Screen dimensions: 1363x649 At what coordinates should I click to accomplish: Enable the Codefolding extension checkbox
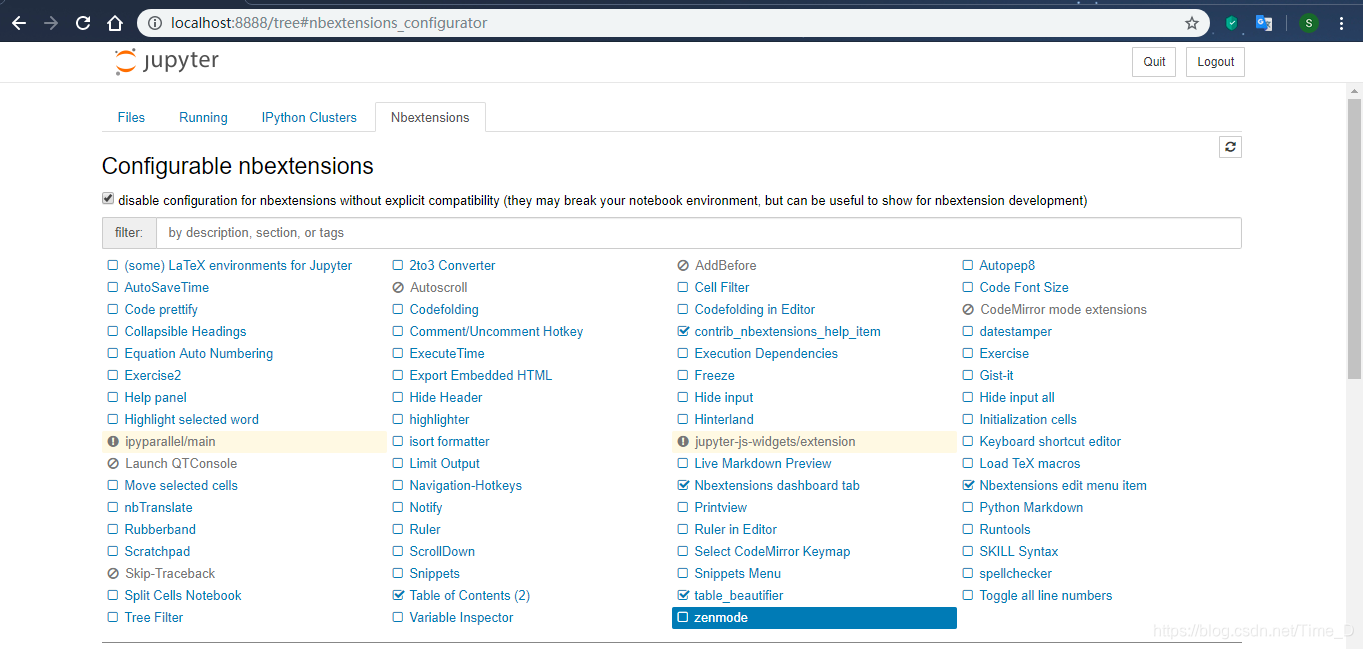point(398,309)
